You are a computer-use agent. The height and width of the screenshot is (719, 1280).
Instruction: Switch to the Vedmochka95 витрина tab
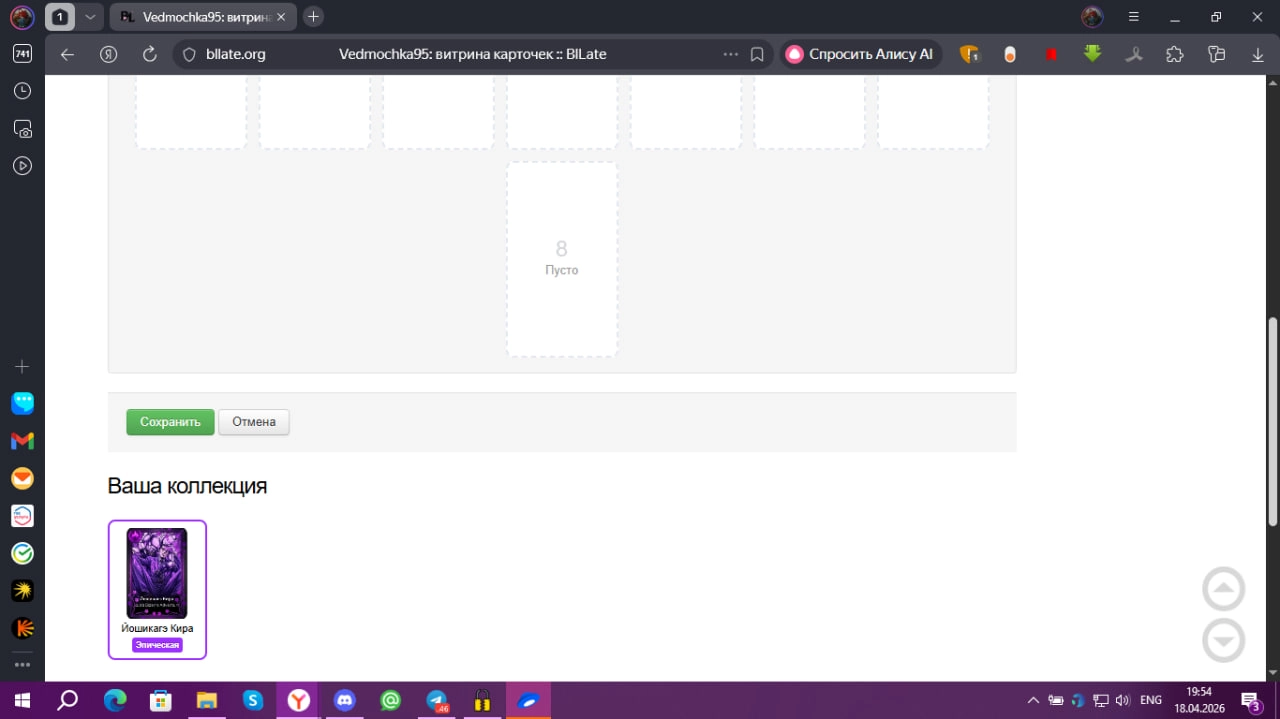coord(203,17)
